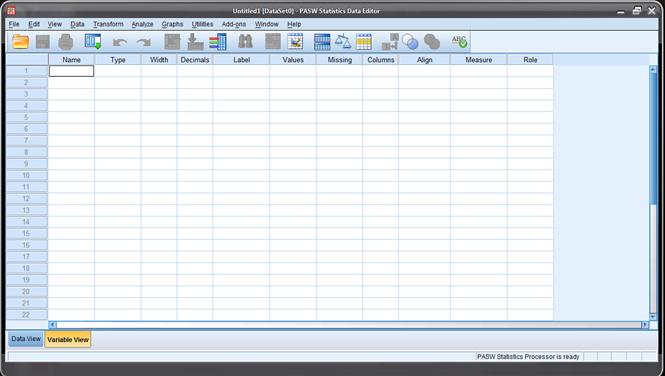Click the Go to case icon
The height and width of the screenshot is (376, 665).
tap(172, 42)
